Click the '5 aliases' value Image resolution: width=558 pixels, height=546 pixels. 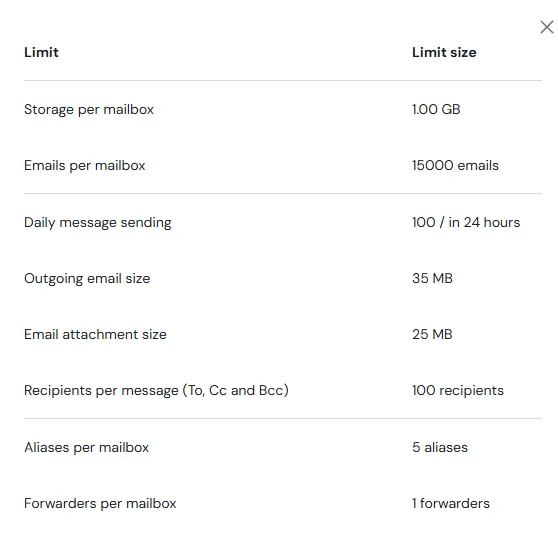point(440,447)
